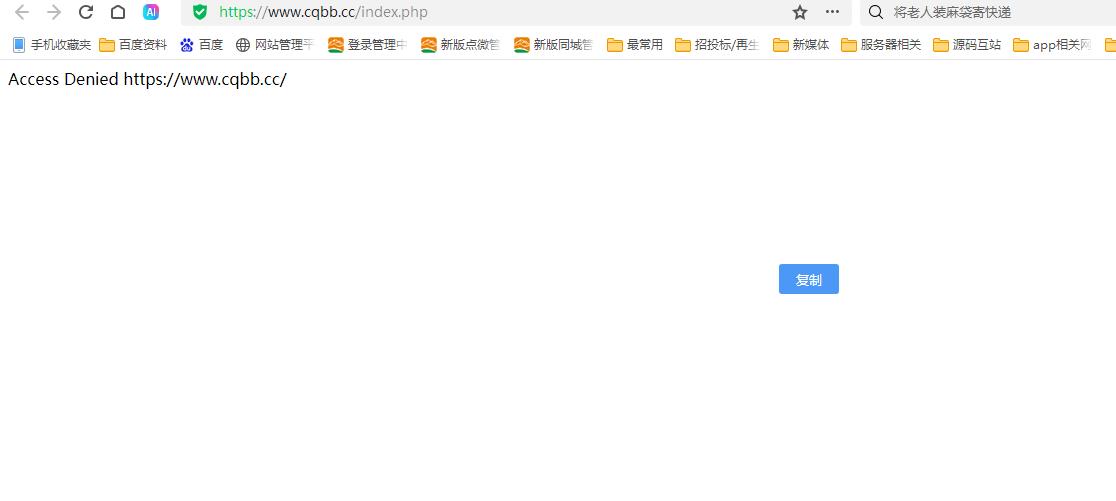
Task: Go to the browser home page icon
Action: (x=118, y=12)
